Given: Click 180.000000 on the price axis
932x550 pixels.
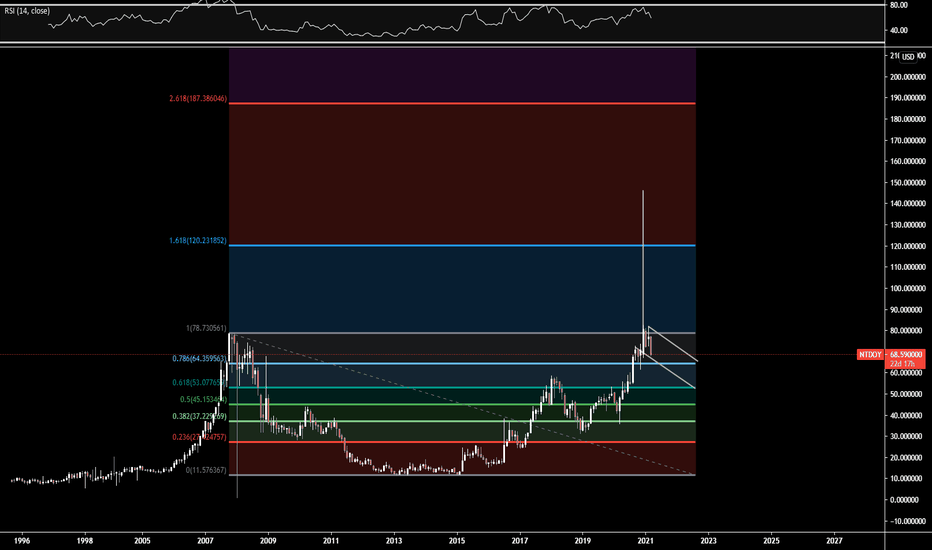Looking at the screenshot, I should 908,119.
